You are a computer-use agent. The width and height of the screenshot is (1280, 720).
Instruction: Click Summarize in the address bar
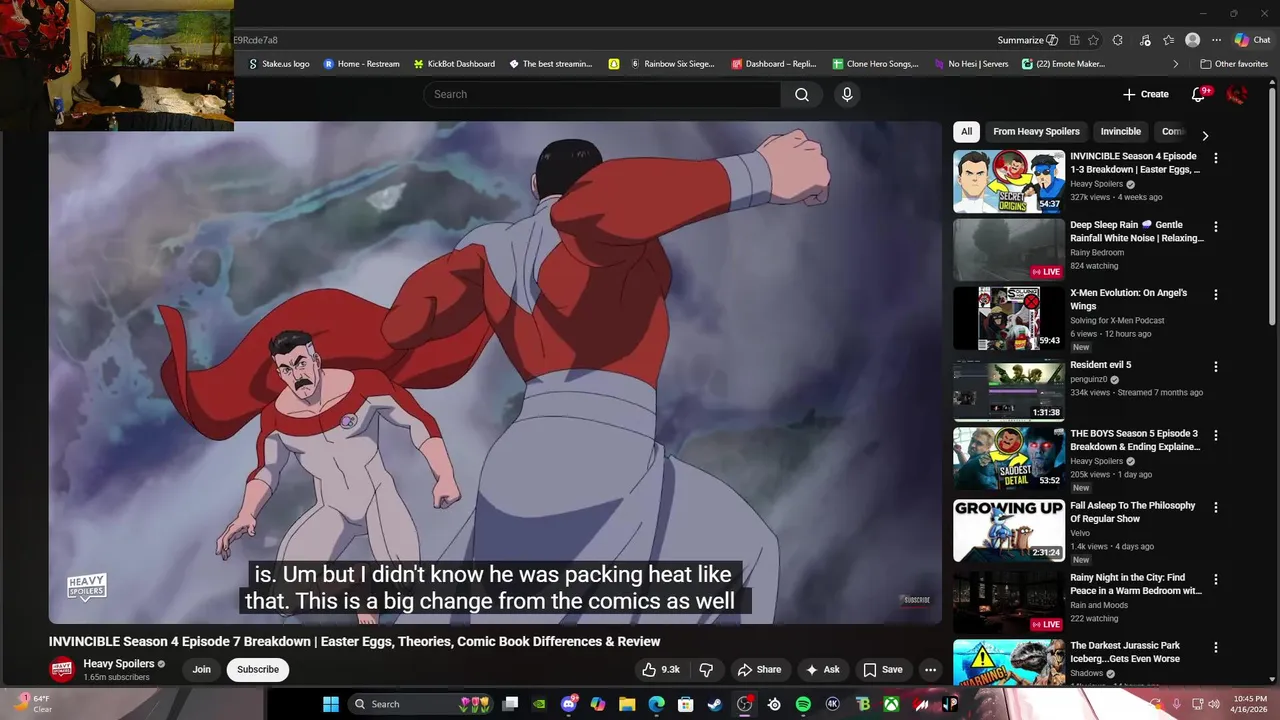pyautogui.click(x=1027, y=40)
